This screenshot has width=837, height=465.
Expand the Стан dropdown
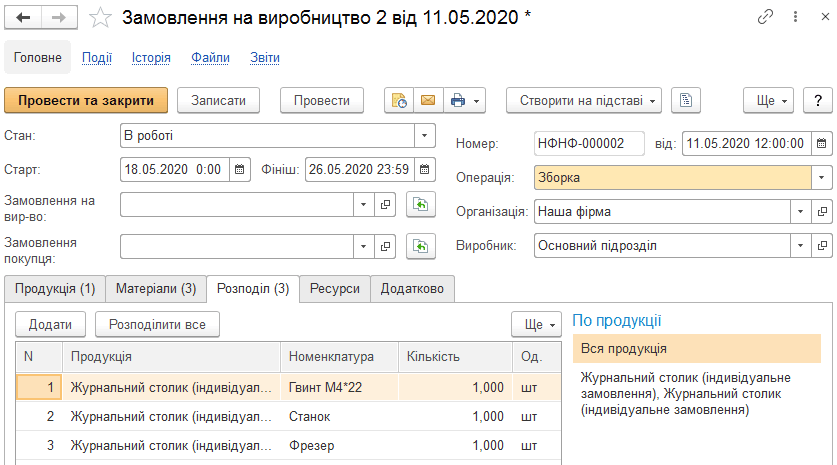point(424,136)
